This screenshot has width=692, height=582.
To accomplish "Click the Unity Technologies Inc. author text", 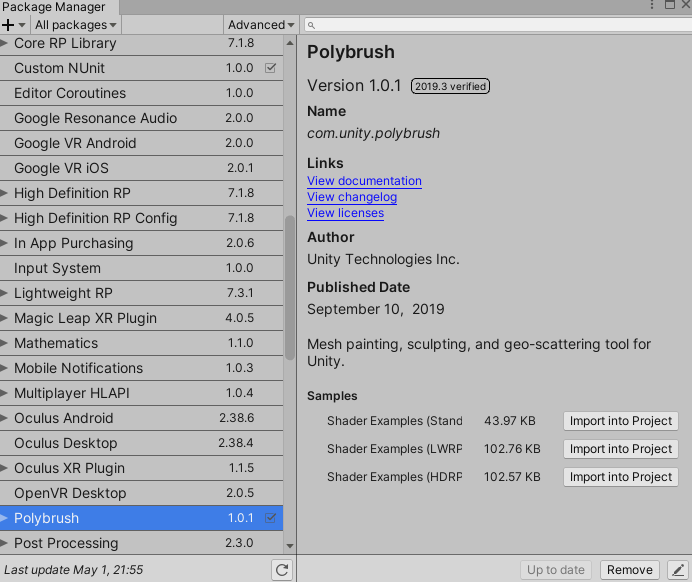I will coord(383,259).
